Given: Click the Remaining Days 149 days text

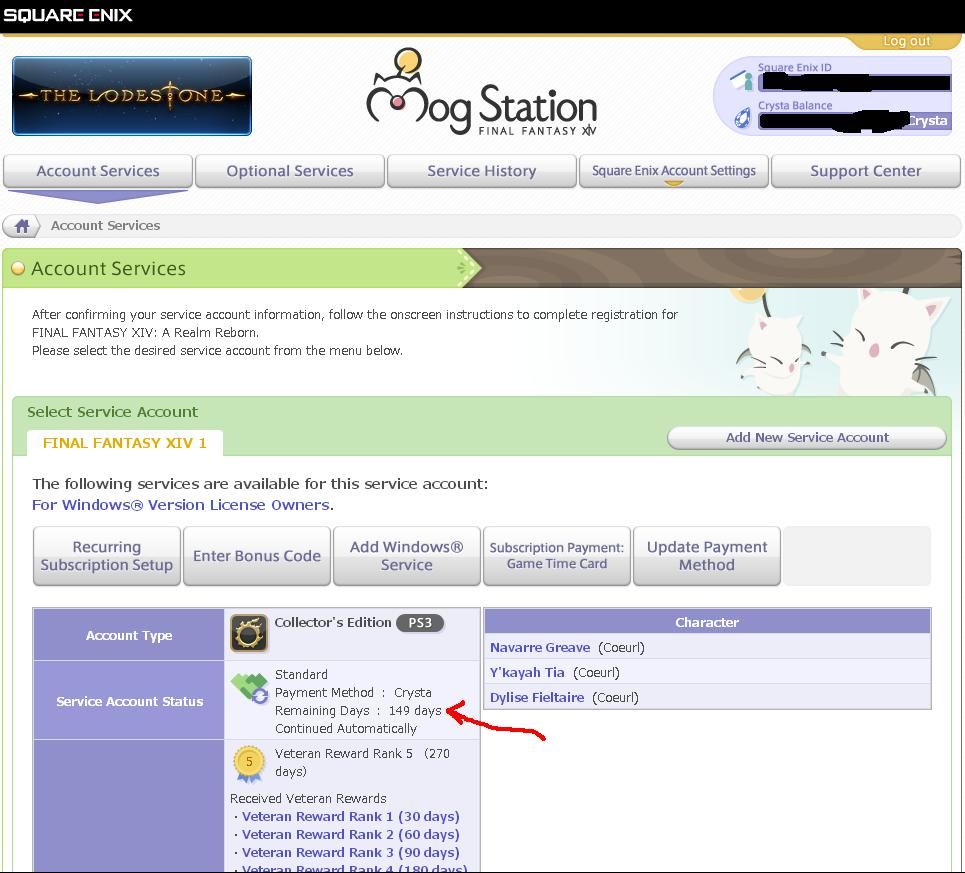Looking at the screenshot, I should [x=358, y=711].
